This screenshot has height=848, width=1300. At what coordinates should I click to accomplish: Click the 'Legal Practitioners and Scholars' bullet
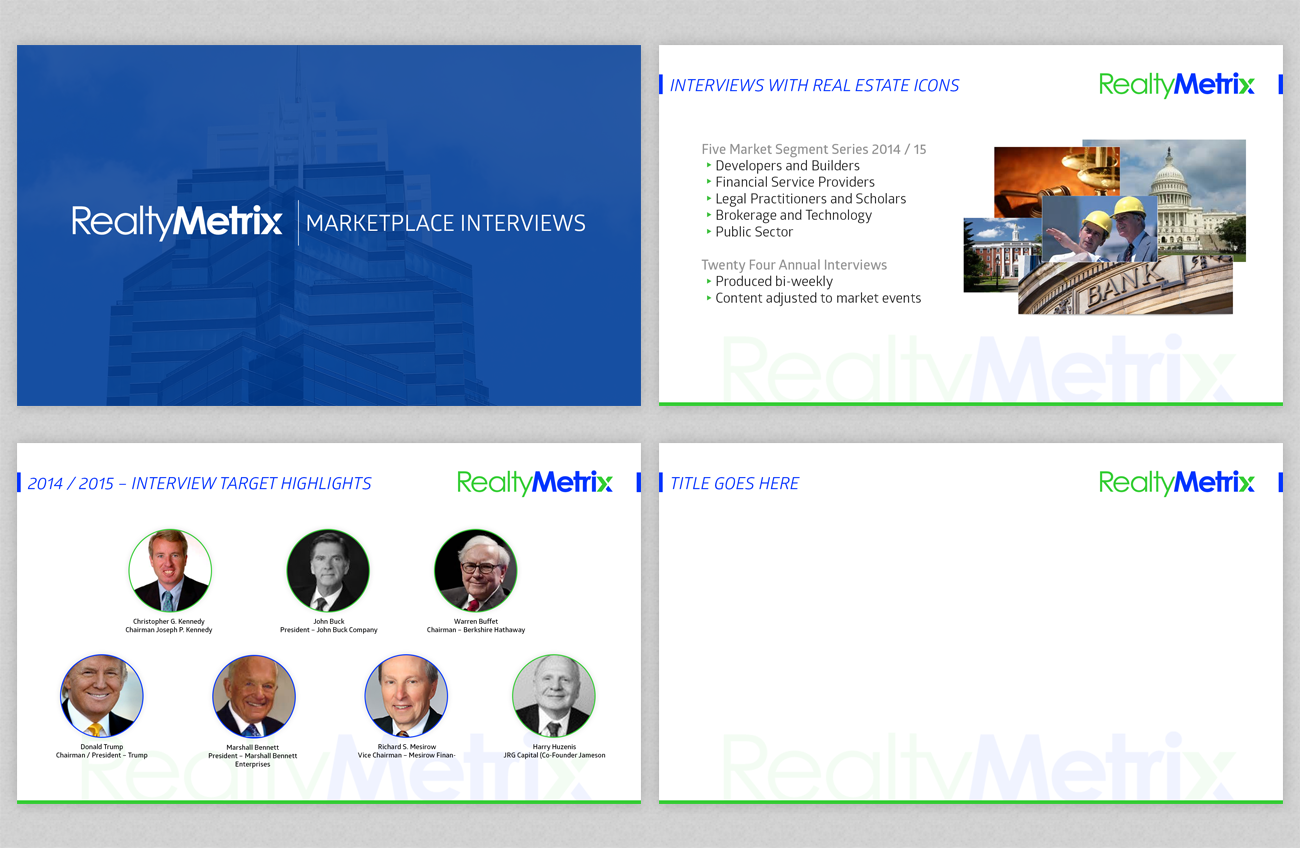coord(810,199)
